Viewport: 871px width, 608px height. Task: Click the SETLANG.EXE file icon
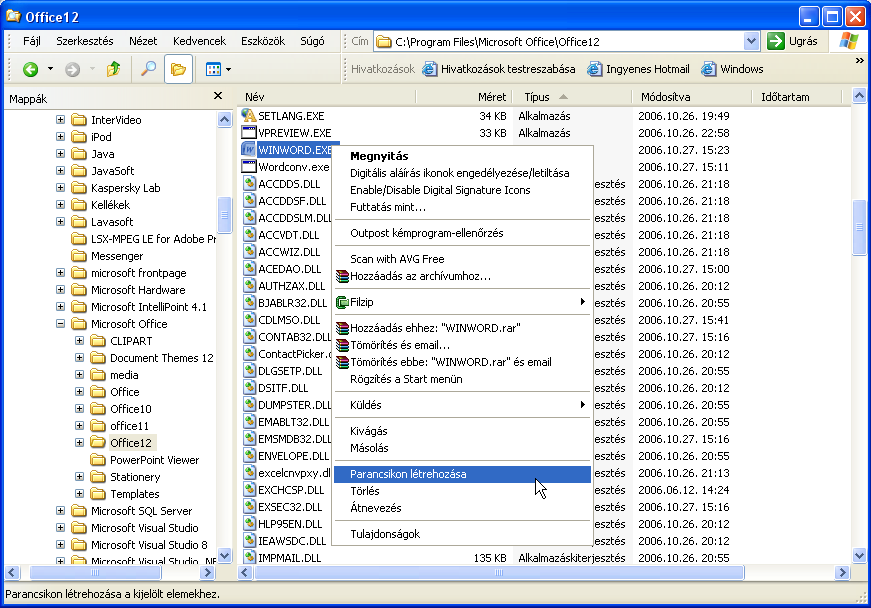(248, 115)
